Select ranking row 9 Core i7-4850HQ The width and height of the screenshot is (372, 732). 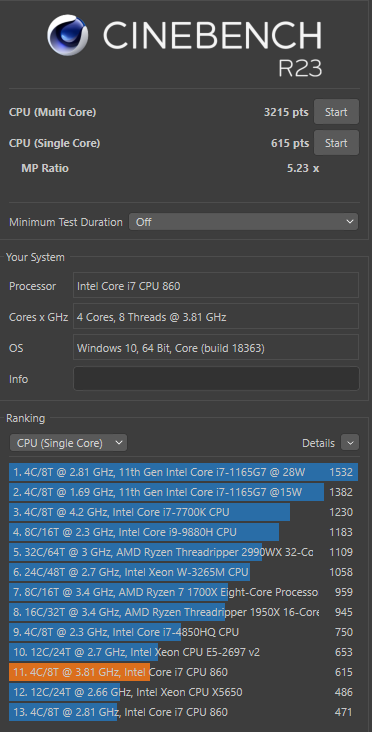[183, 632]
